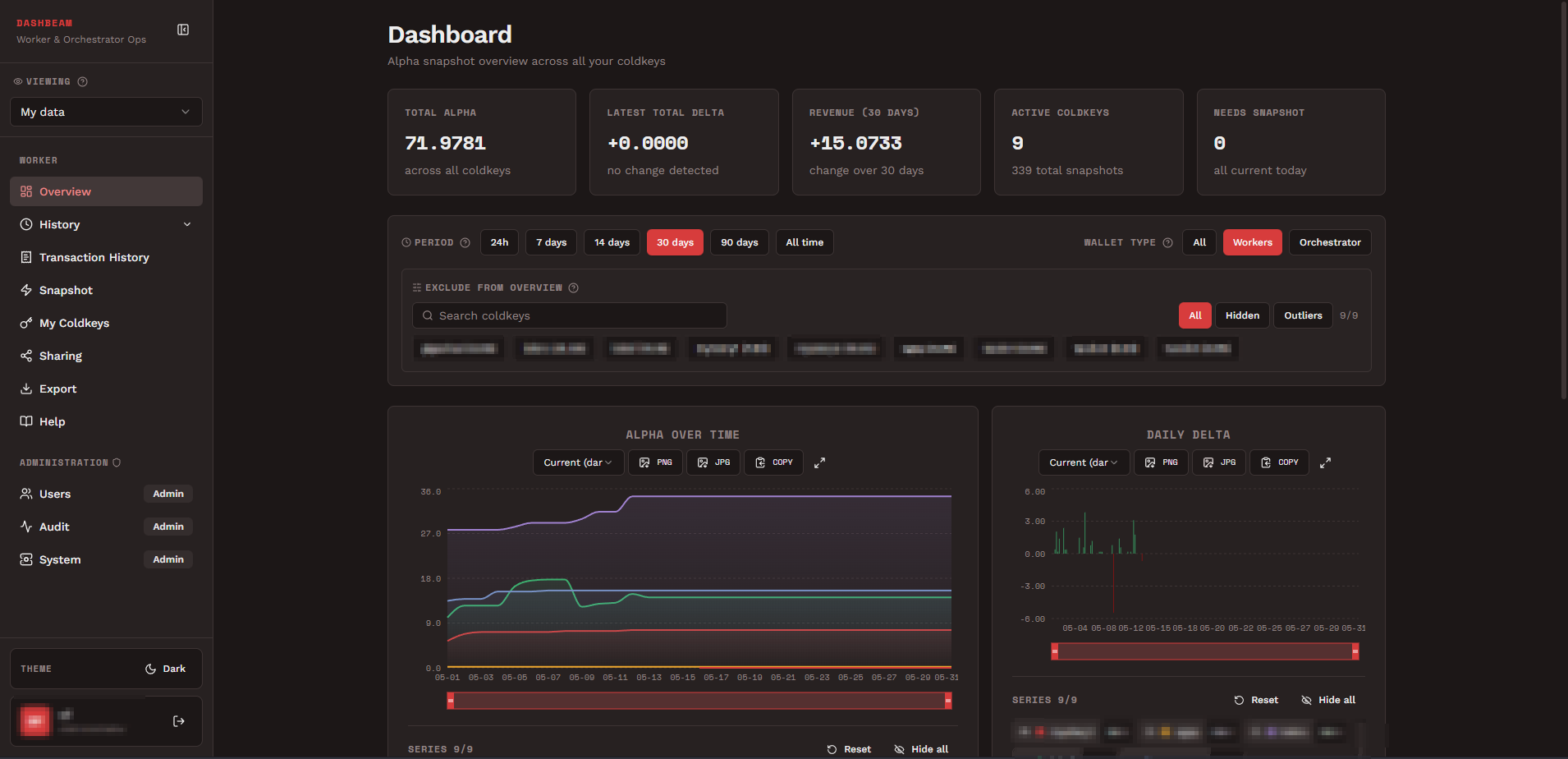Switch wallet type to Orchestrator
The width and height of the screenshot is (1568, 759).
coord(1330,242)
